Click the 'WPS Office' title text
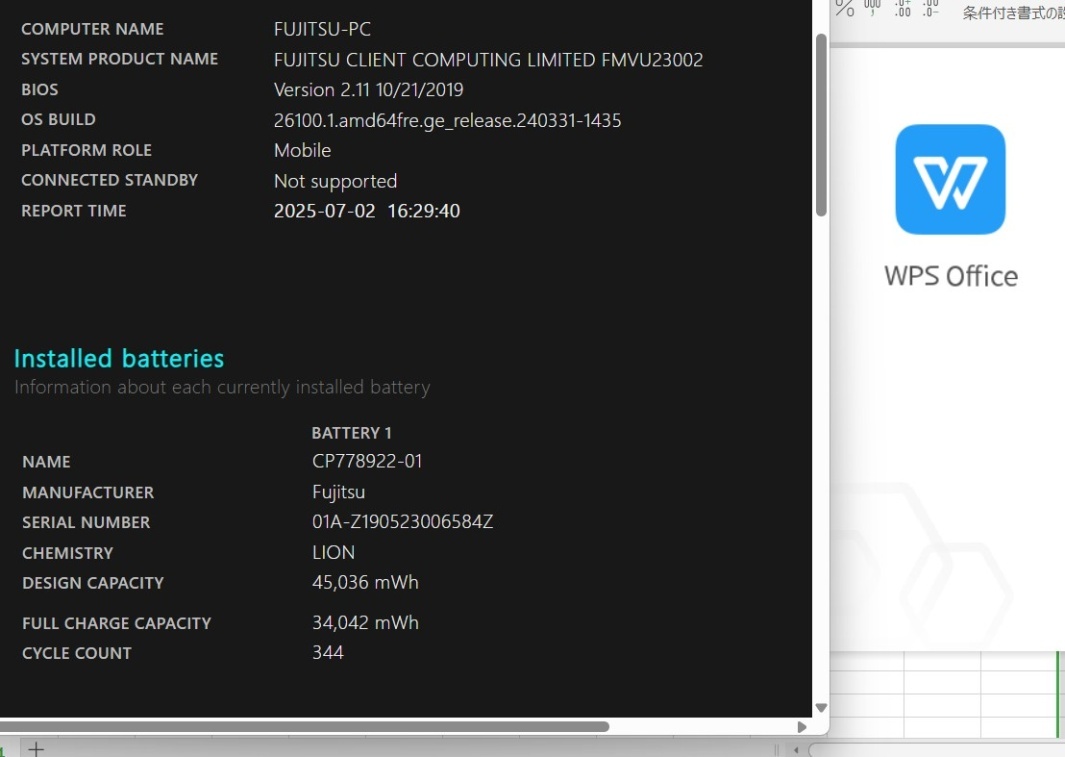This screenshot has height=757, width=1065. 951,276
